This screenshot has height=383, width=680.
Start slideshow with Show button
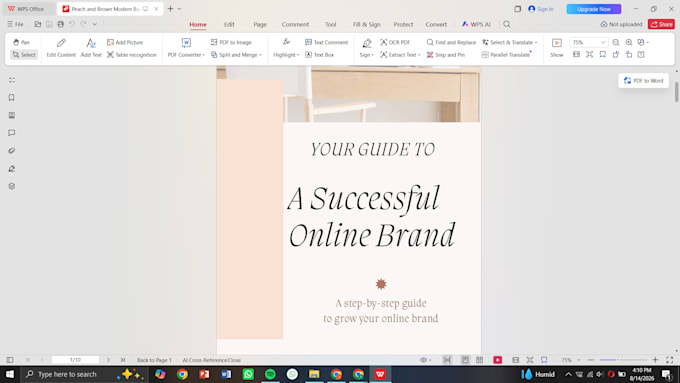(557, 48)
